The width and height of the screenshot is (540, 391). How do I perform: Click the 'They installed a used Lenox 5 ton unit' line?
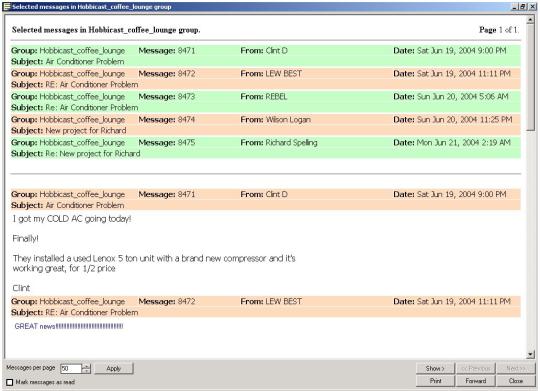pyautogui.click(x=154, y=258)
